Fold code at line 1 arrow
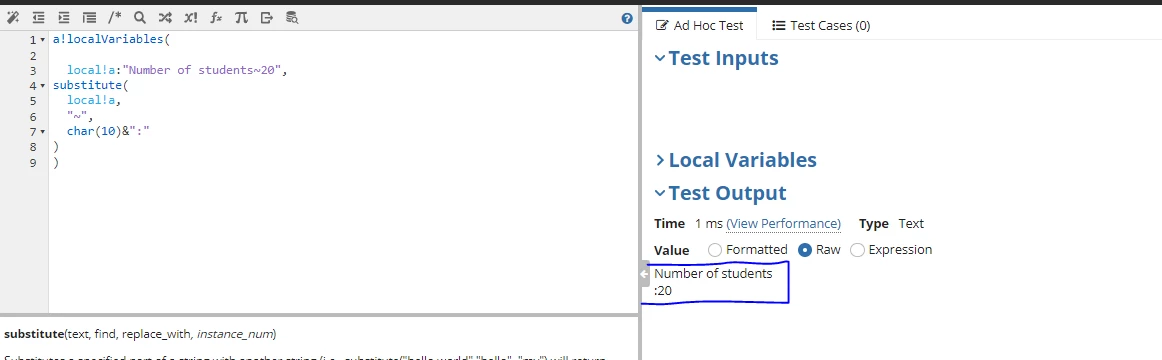This screenshot has height=360, width=1162. pos(42,40)
